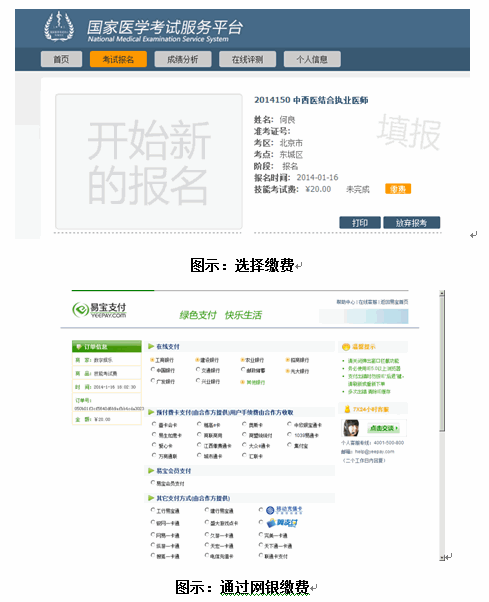Select 交通银行 radio button
This screenshot has height=602, width=489.
coord(198,370)
